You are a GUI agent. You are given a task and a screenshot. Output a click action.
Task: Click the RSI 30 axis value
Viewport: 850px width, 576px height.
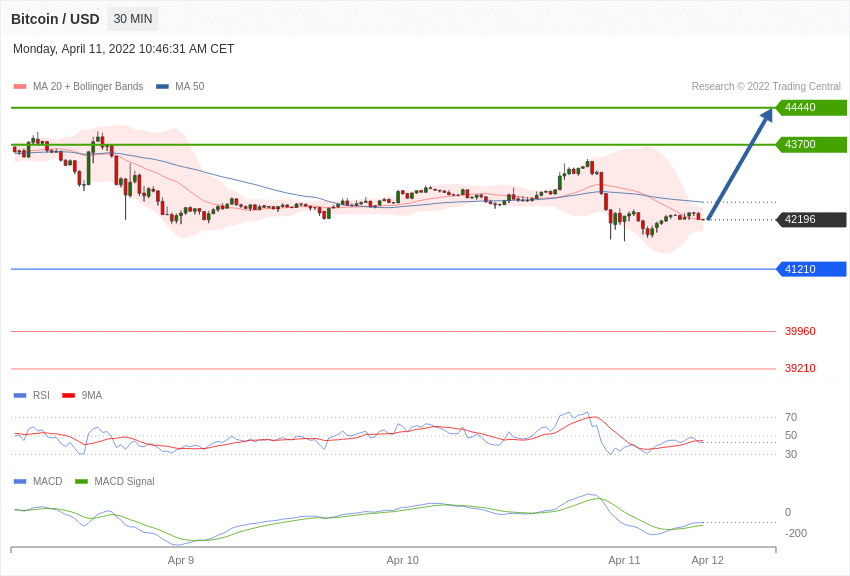[791, 454]
